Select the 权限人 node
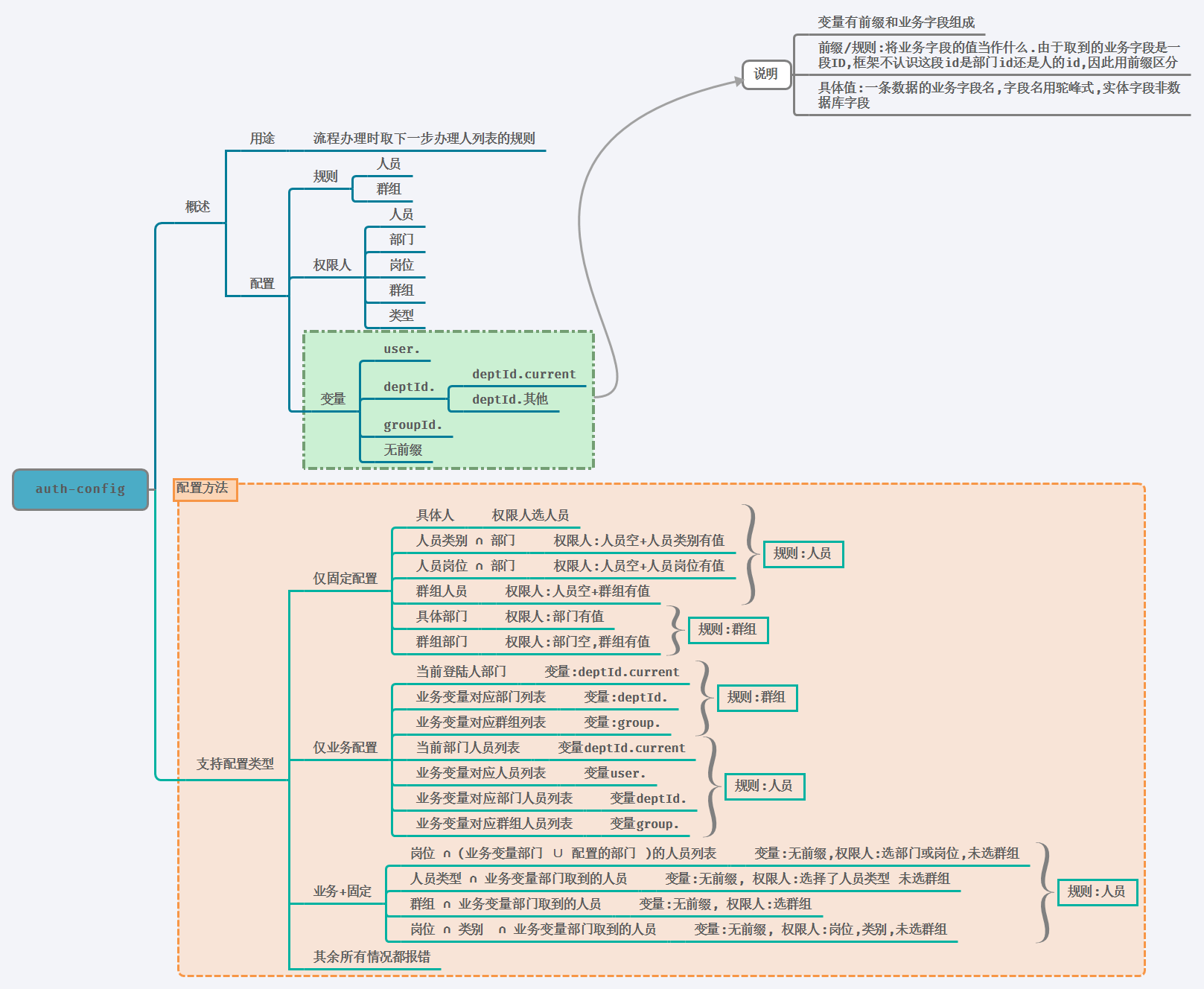 pos(332,265)
